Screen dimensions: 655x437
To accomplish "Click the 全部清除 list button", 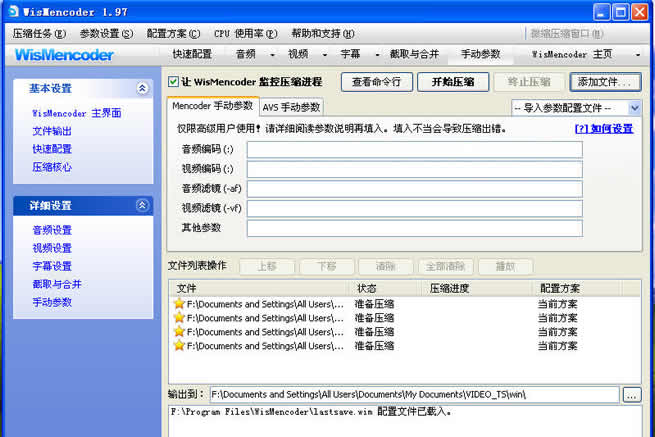I will tap(445, 266).
